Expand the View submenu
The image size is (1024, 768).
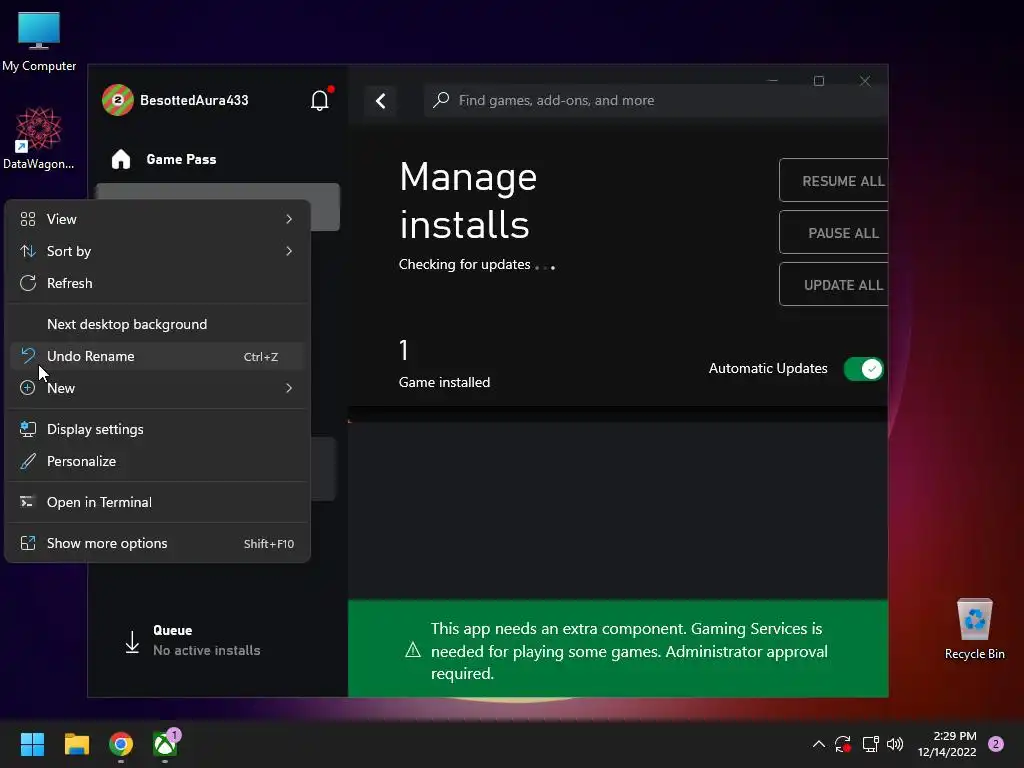(x=157, y=219)
